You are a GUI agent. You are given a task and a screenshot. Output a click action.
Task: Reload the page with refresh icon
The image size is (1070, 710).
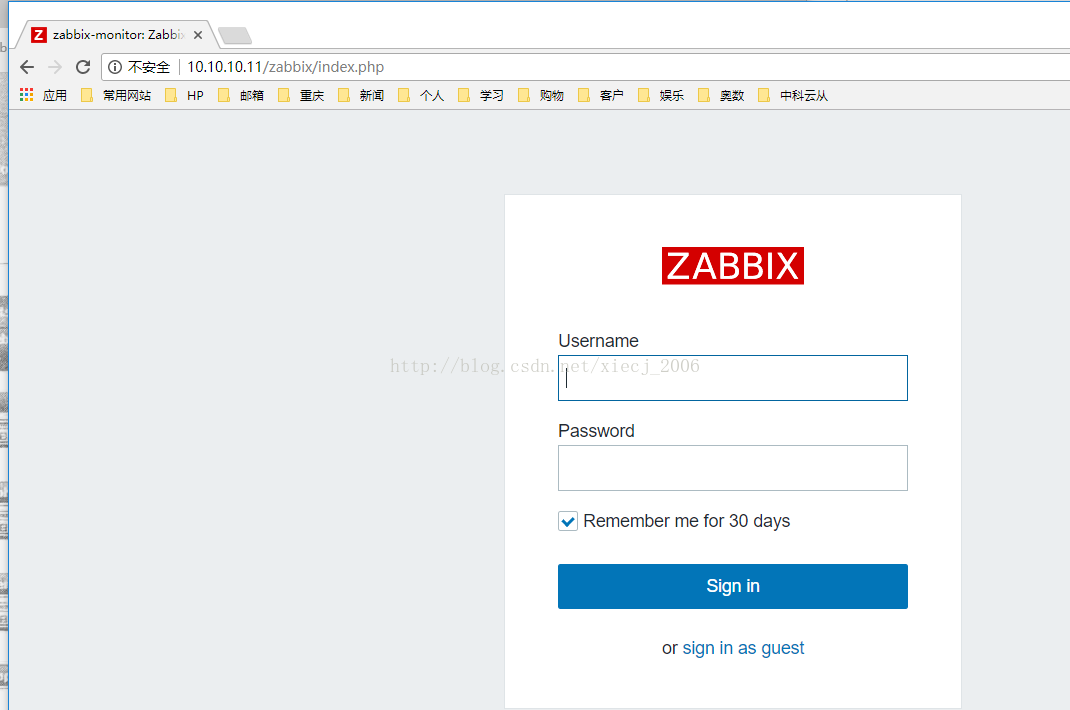pos(83,67)
